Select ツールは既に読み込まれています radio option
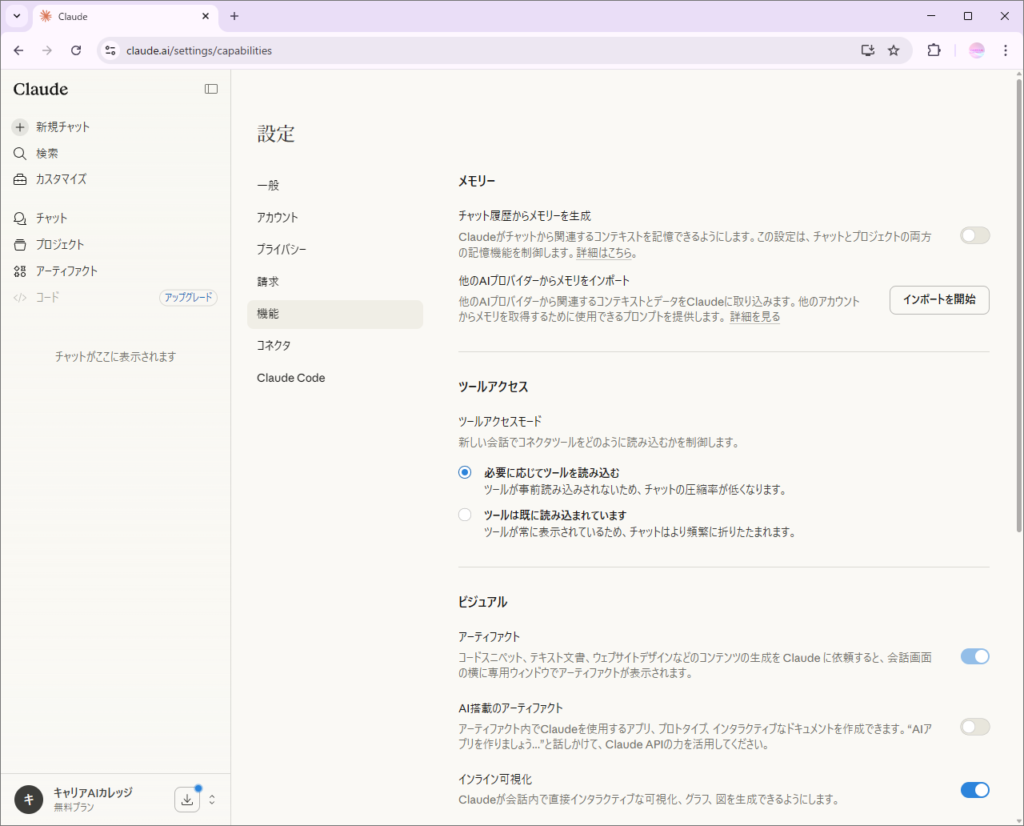Screen dimensions: 1024x826 [x=464, y=515]
